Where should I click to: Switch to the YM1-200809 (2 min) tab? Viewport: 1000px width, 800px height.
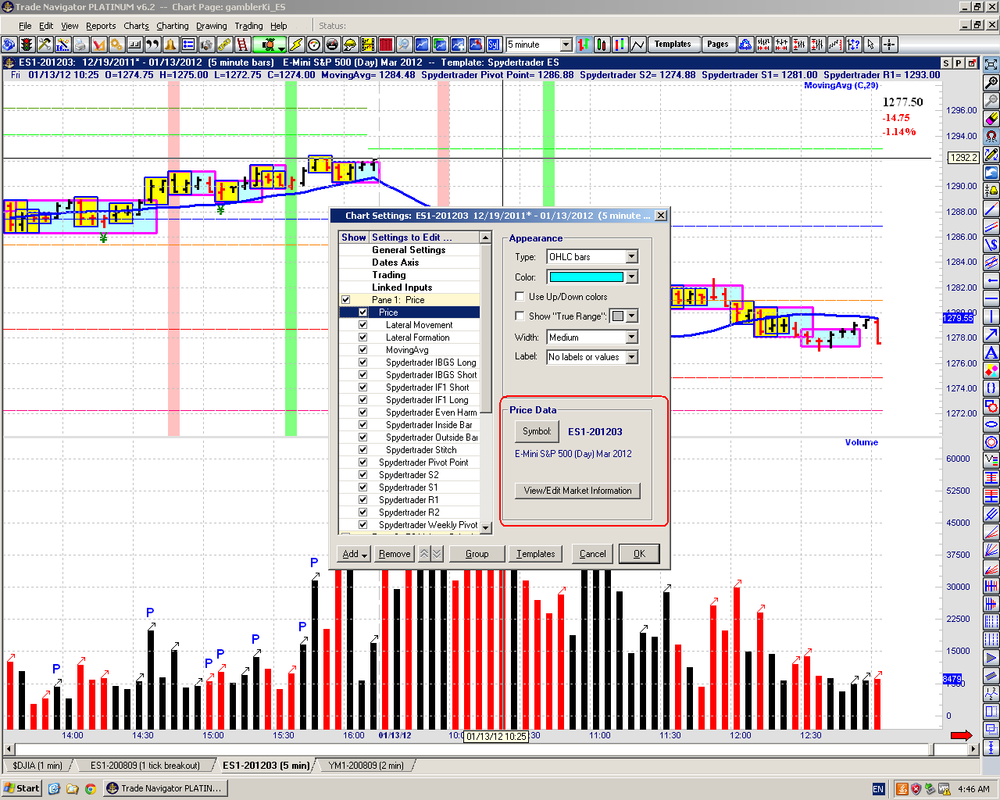pyautogui.click(x=365, y=765)
